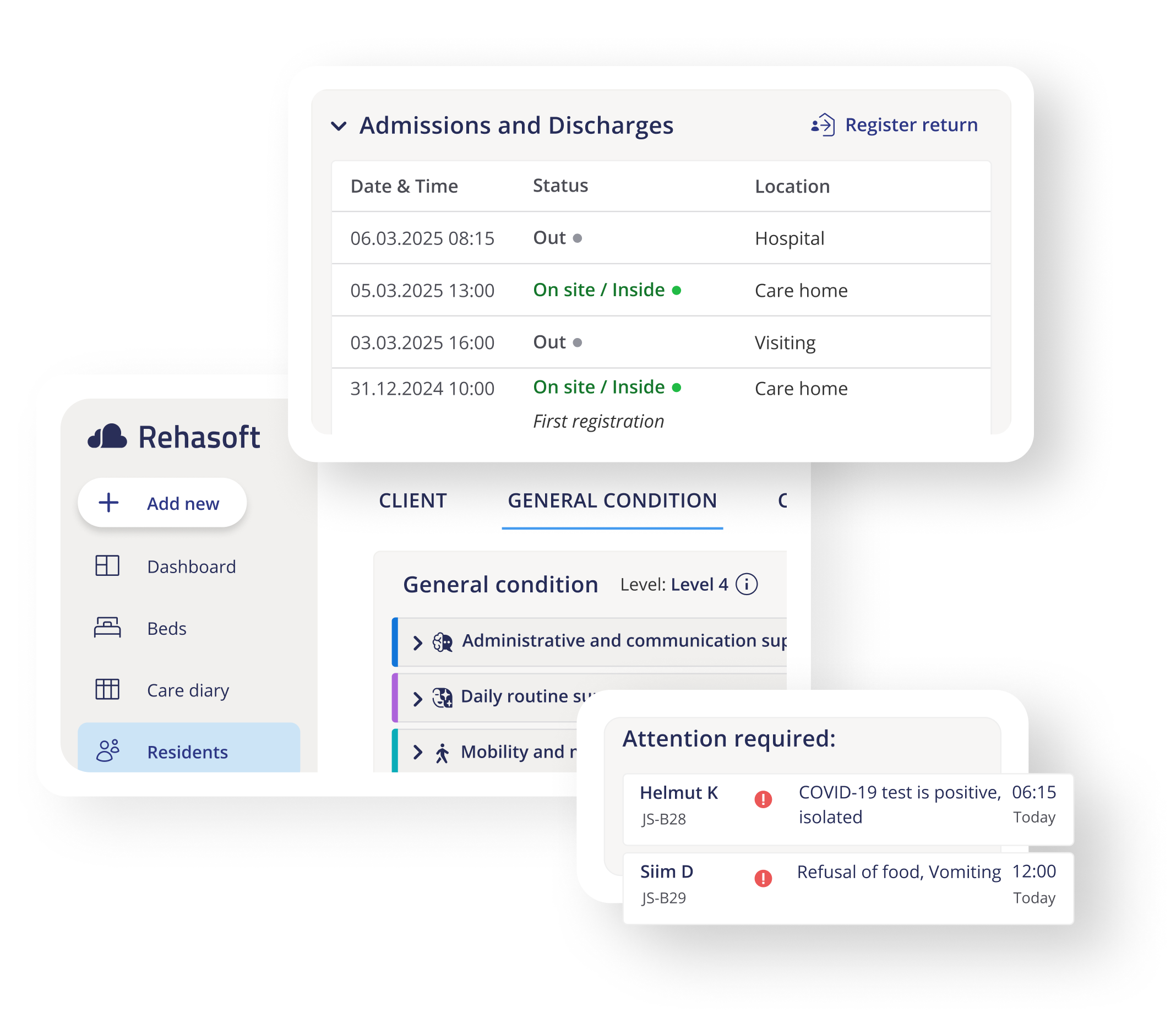Open the 06.03.2025 Hospital admission row

tap(660, 238)
